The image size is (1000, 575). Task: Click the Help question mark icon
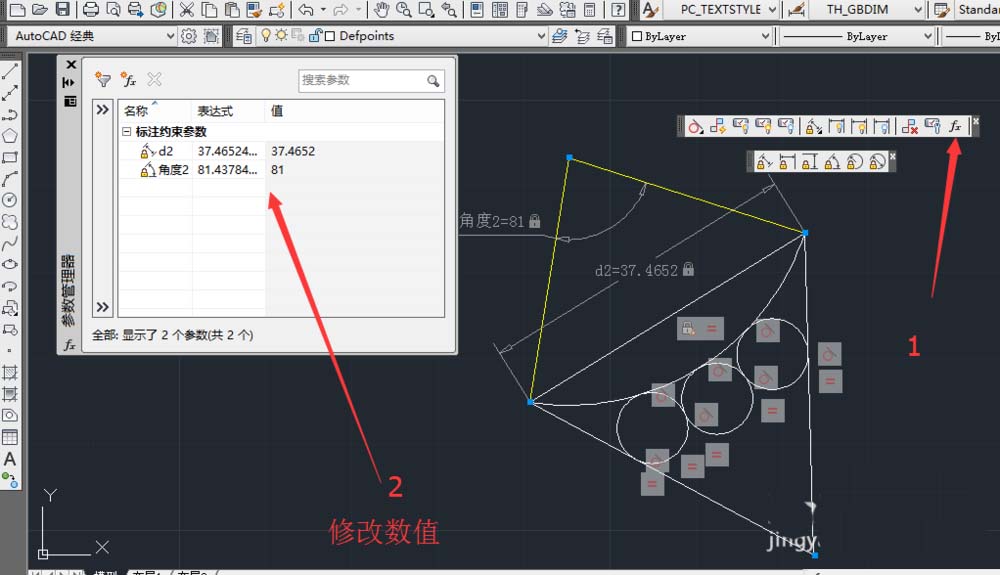pyautogui.click(x=617, y=9)
